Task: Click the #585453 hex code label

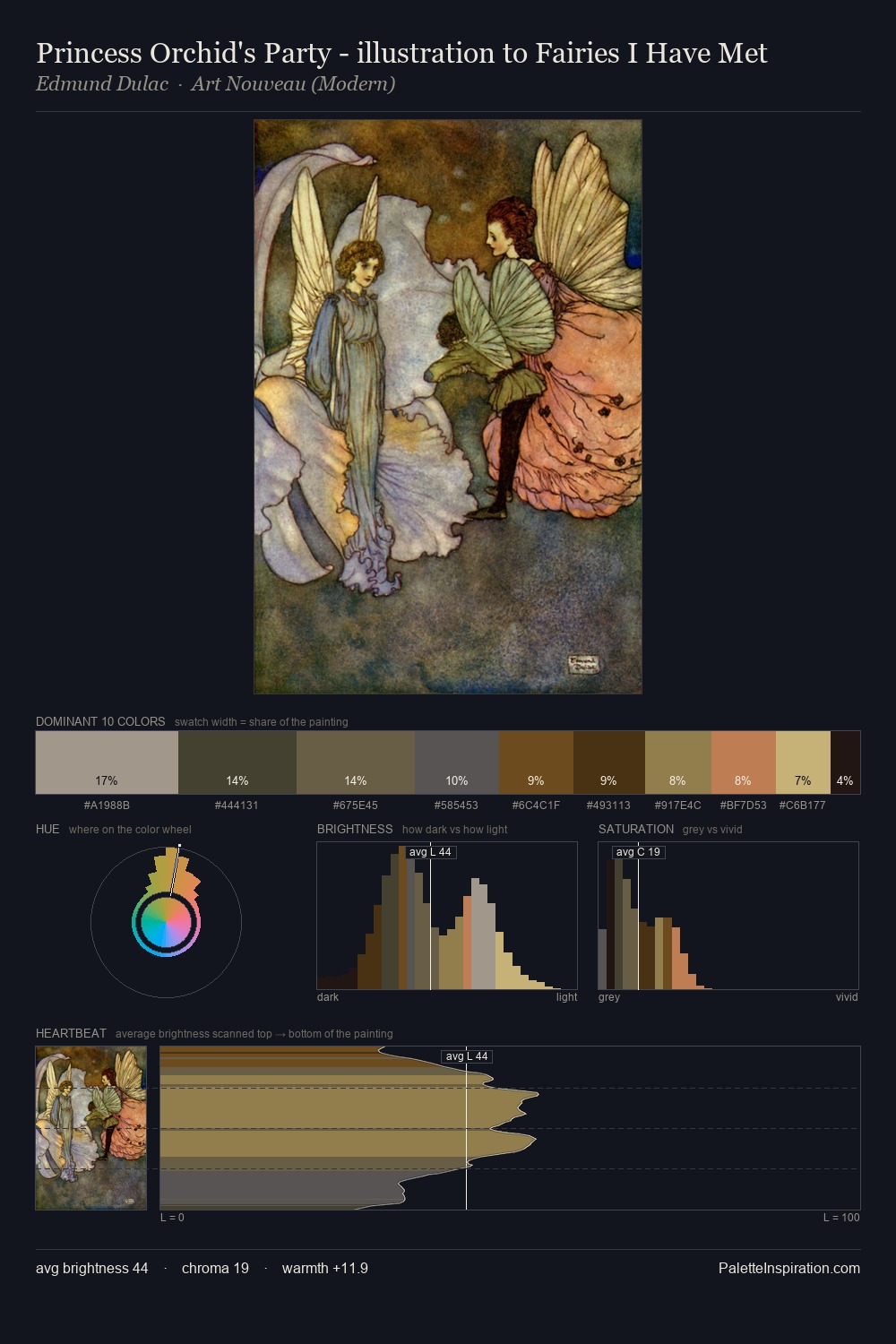Action: click(456, 806)
